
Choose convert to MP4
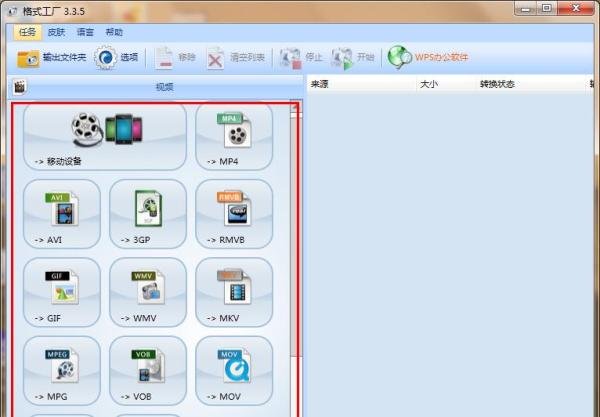point(234,137)
